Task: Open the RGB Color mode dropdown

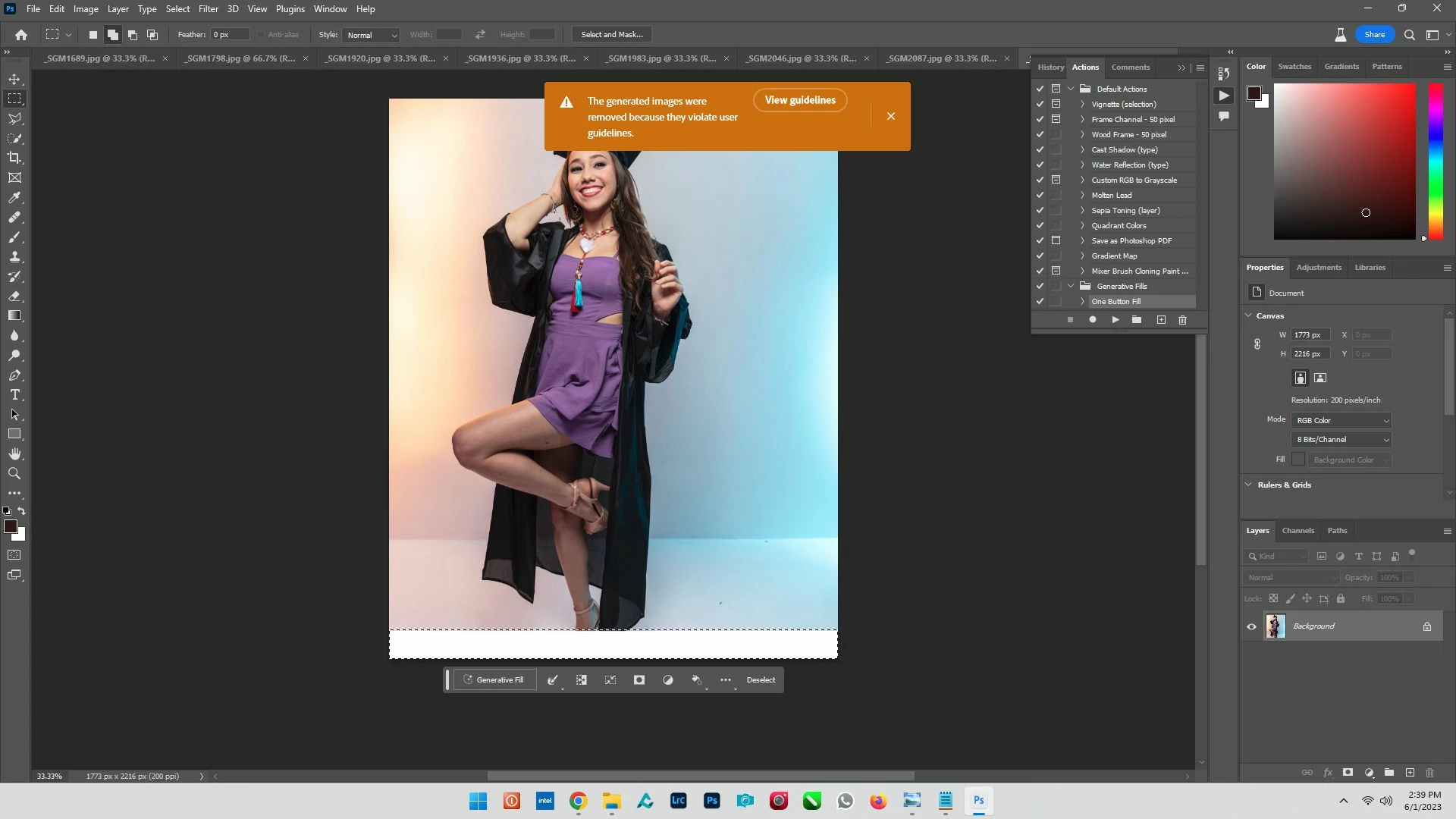Action: pos(1341,420)
